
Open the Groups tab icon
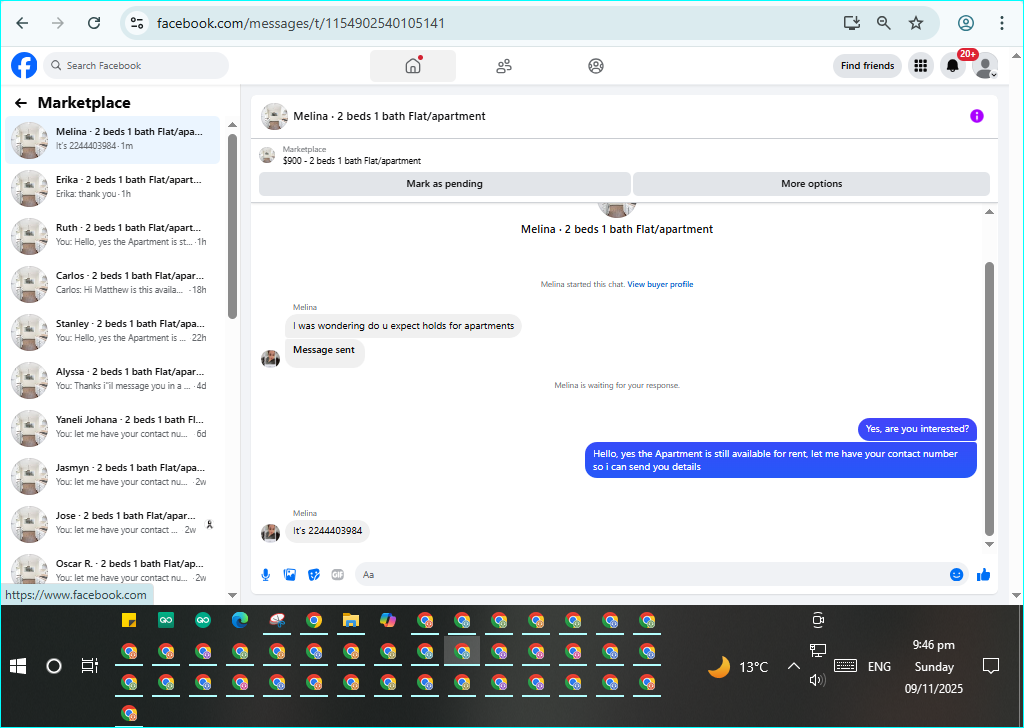596,66
